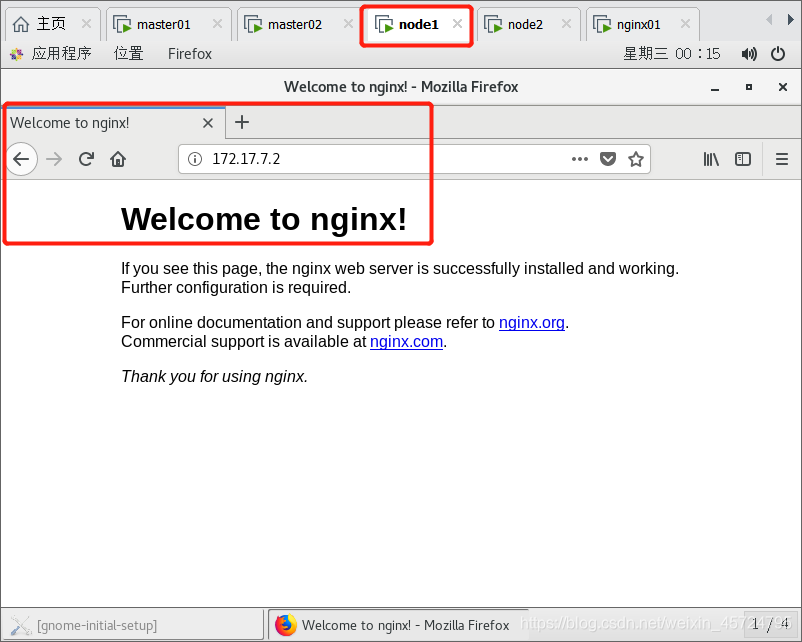
Task: Toggle the Firefox sidebar view
Action: (743, 159)
